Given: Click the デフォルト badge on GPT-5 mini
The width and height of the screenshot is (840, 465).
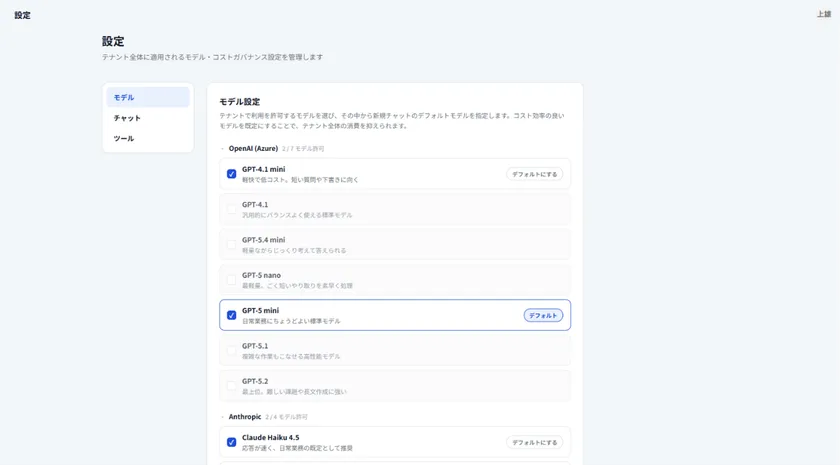Looking at the screenshot, I should pyautogui.click(x=543, y=316).
